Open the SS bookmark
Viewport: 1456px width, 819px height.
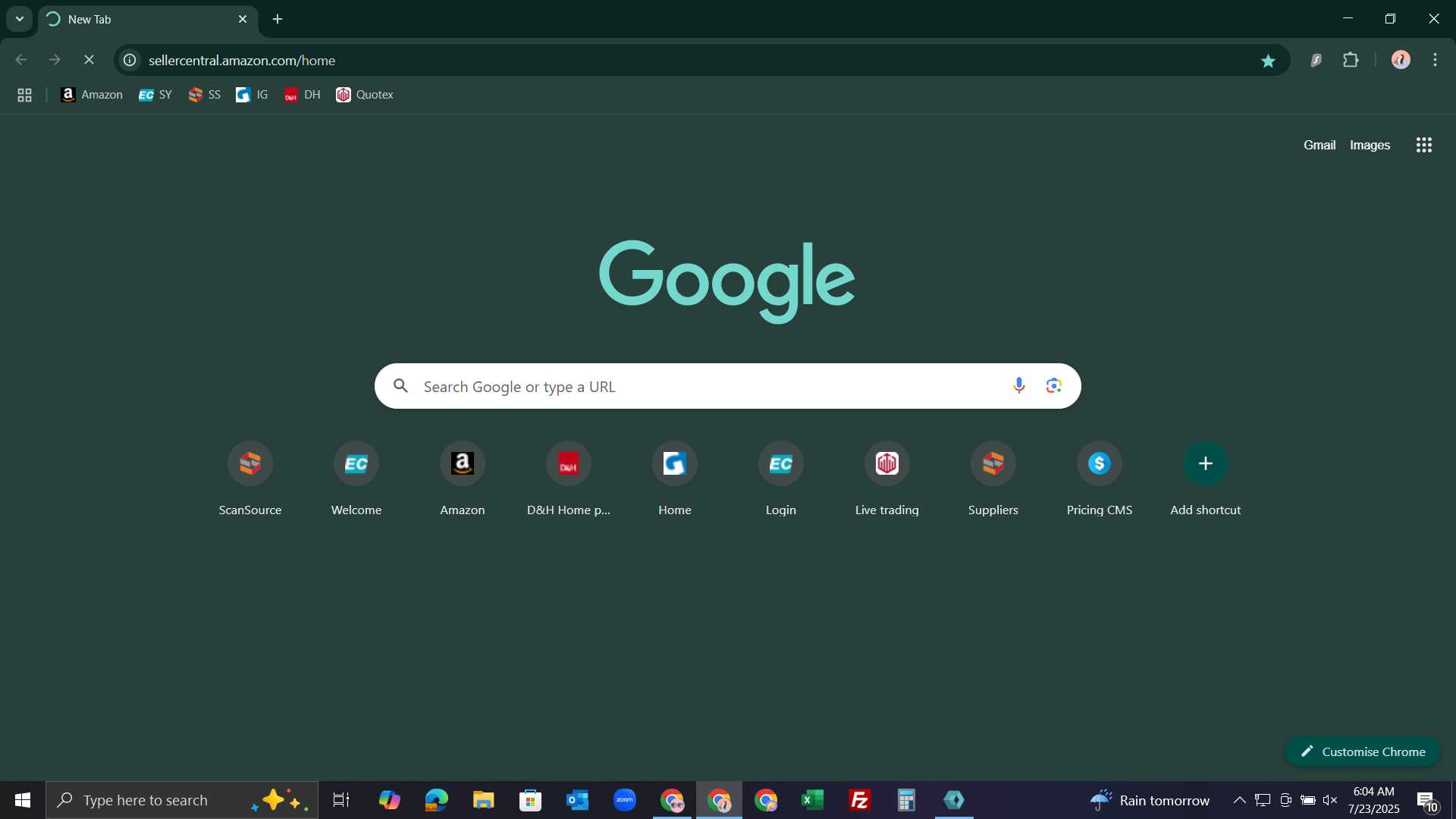tap(205, 95)
